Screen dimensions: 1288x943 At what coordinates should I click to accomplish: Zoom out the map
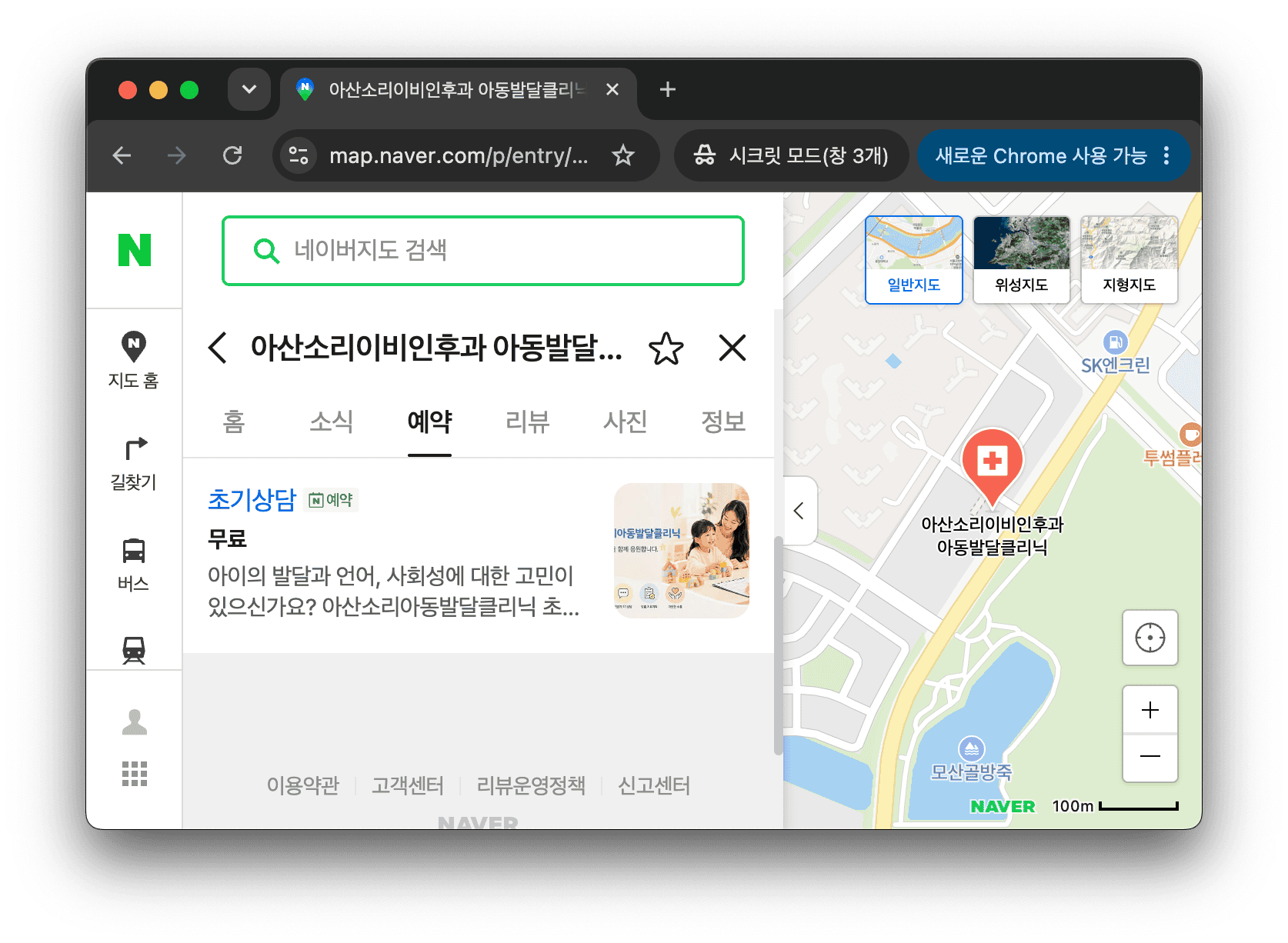(x=1150, y=758)
